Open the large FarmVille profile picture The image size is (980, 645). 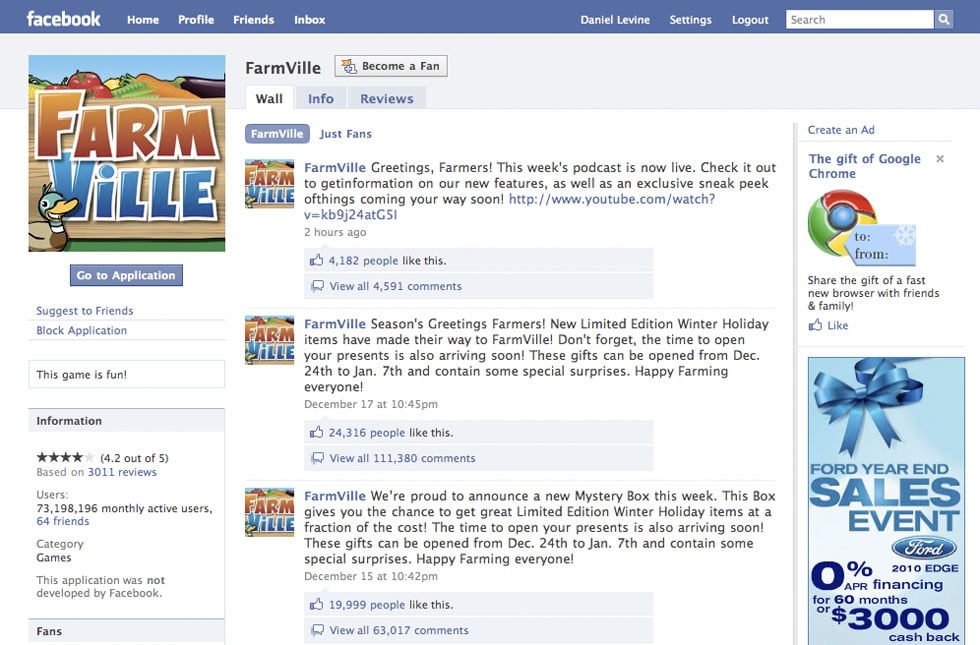(x=127, y=153)
